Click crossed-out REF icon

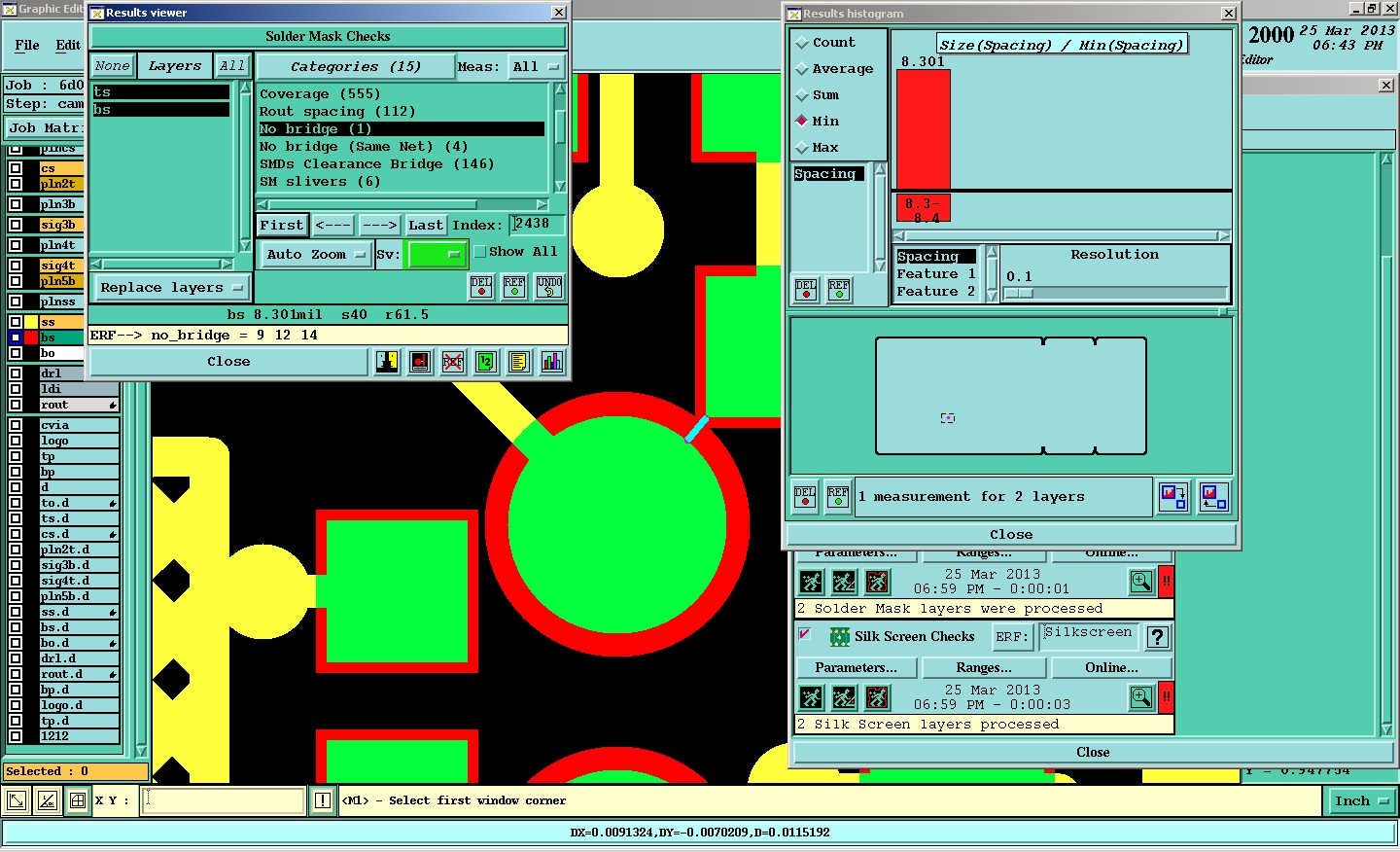(x=453, y=362)
